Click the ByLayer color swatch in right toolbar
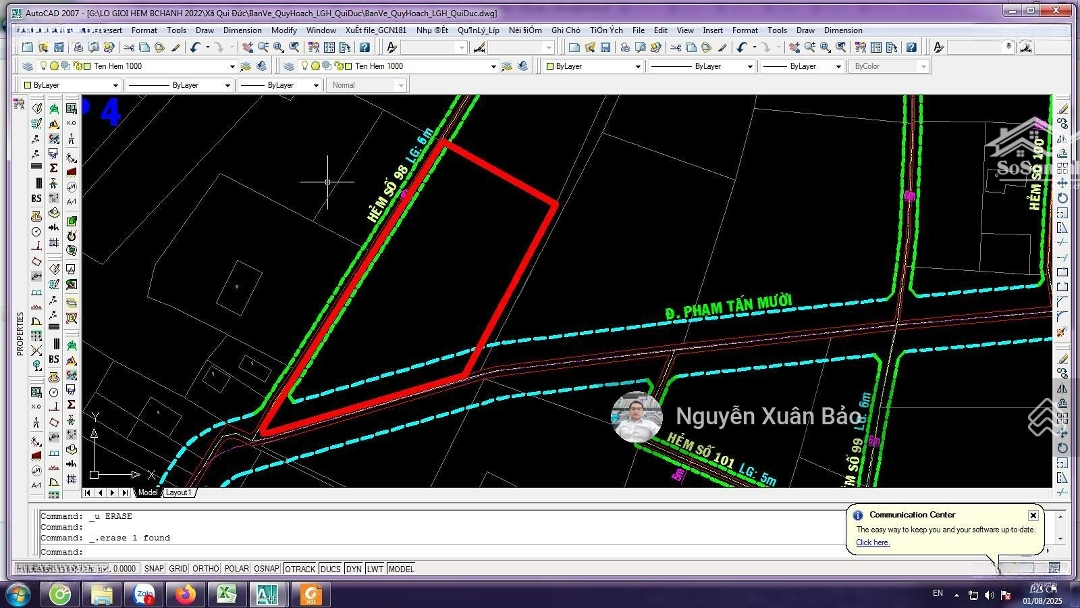Viewport: 1080px width, 608px height. 550,66
